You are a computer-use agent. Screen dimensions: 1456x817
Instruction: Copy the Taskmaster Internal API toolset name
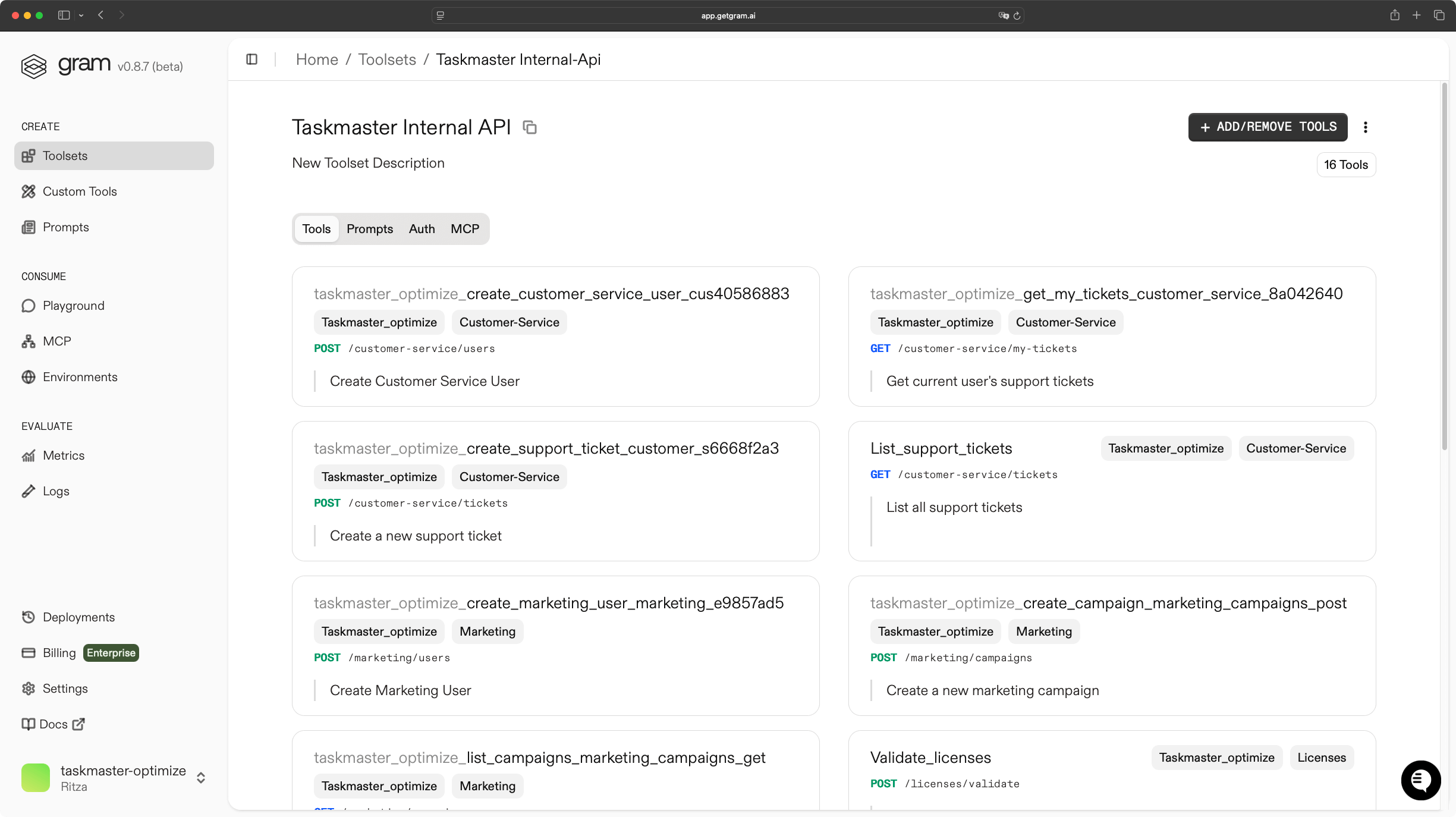pyautogui.click(x=529, y=127)
